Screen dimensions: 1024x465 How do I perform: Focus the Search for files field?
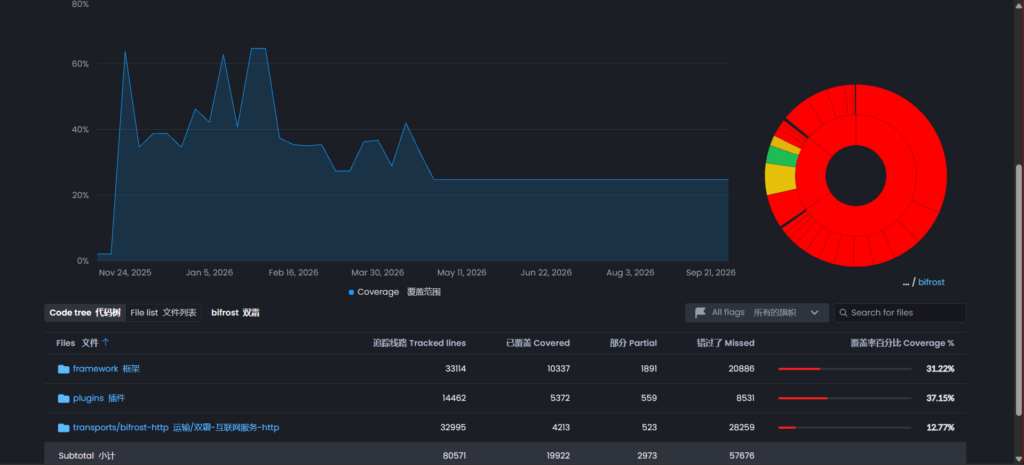point(900,313)
